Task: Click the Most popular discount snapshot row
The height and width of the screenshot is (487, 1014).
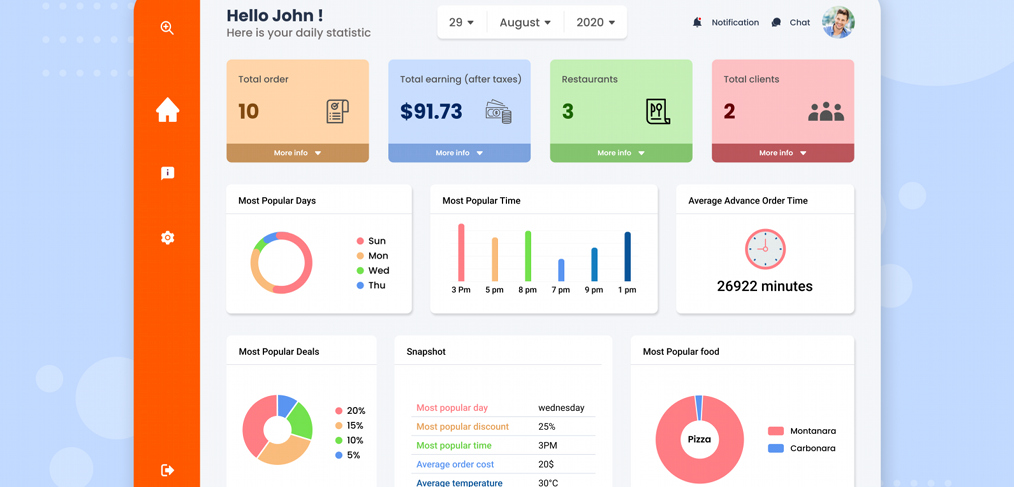Action: [503, 427]
